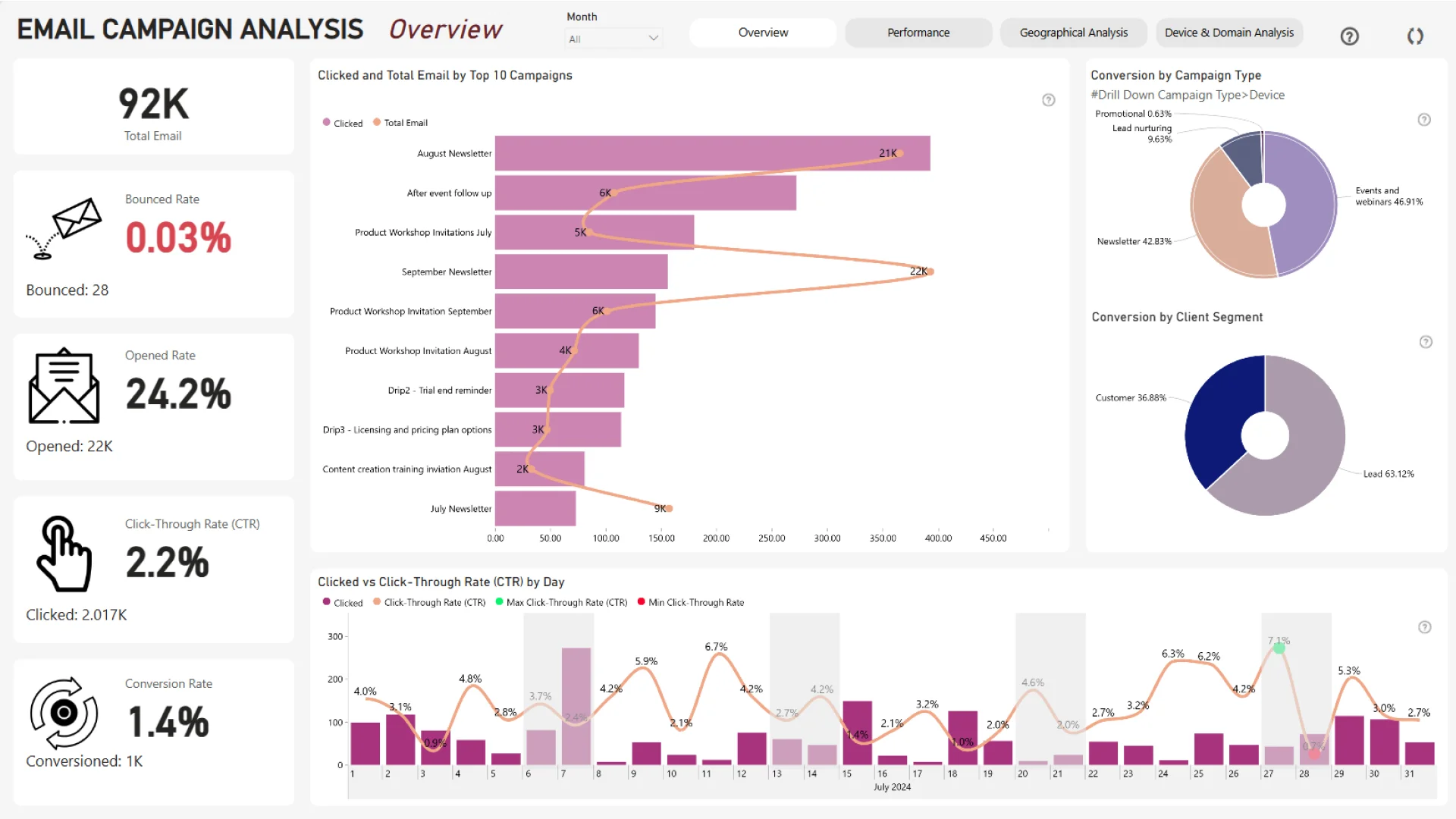The image size is (1456, 819).
Task: Click the opened envelope icon
Action: [x=64, y=386]
